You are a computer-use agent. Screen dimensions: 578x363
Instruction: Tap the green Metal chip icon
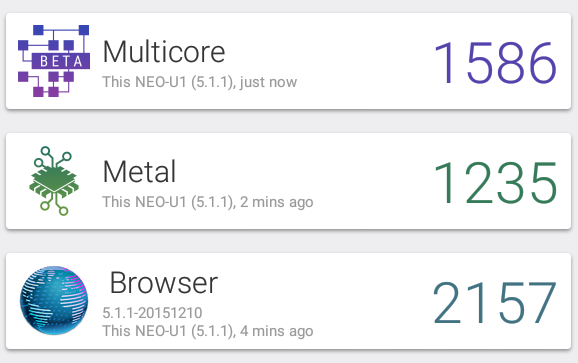pos(54,181)
